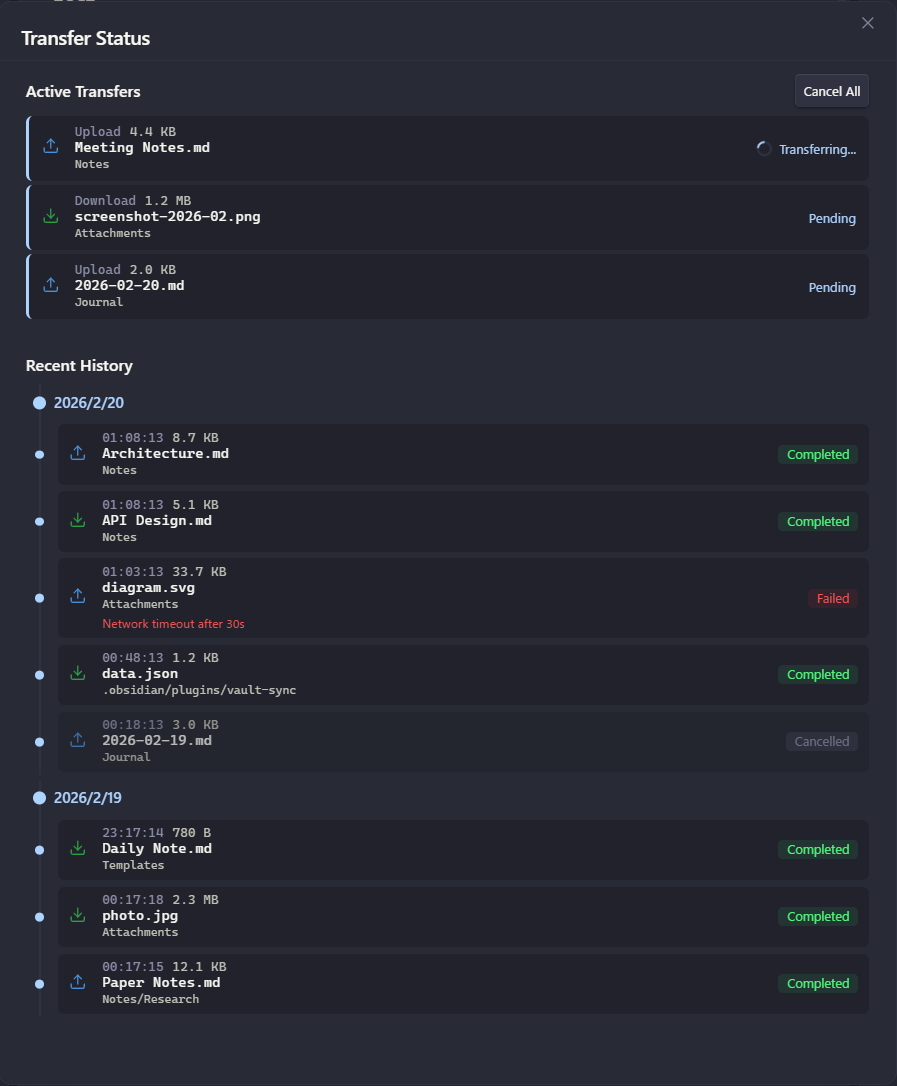Click the upload icon next to Architecture.md
The width and height of the screenshot is (897, 1086).
point(77,453)
